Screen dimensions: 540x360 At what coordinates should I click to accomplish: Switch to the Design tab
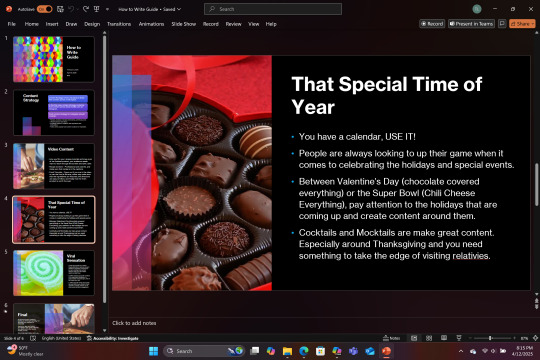click(92, 24)
